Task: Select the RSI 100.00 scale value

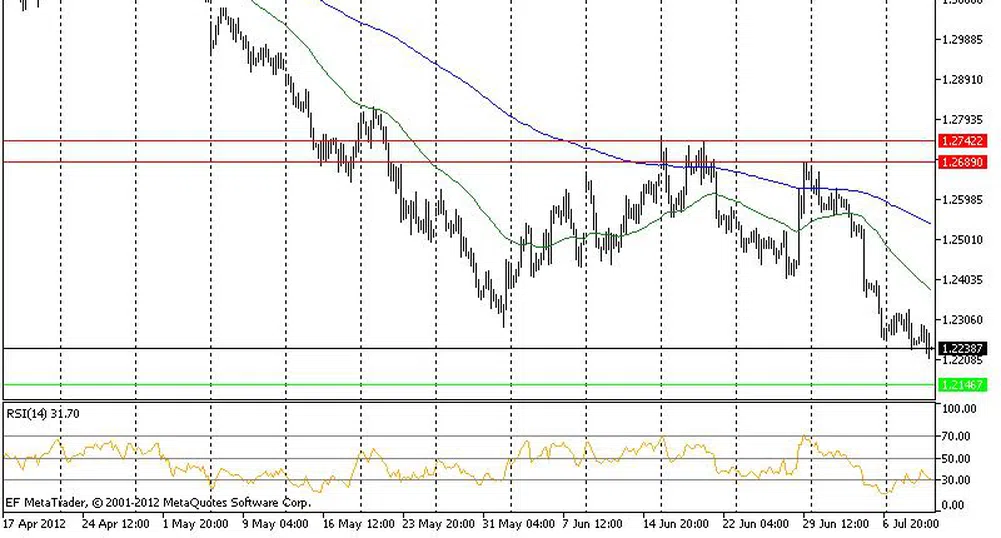Action: point(958,410)
